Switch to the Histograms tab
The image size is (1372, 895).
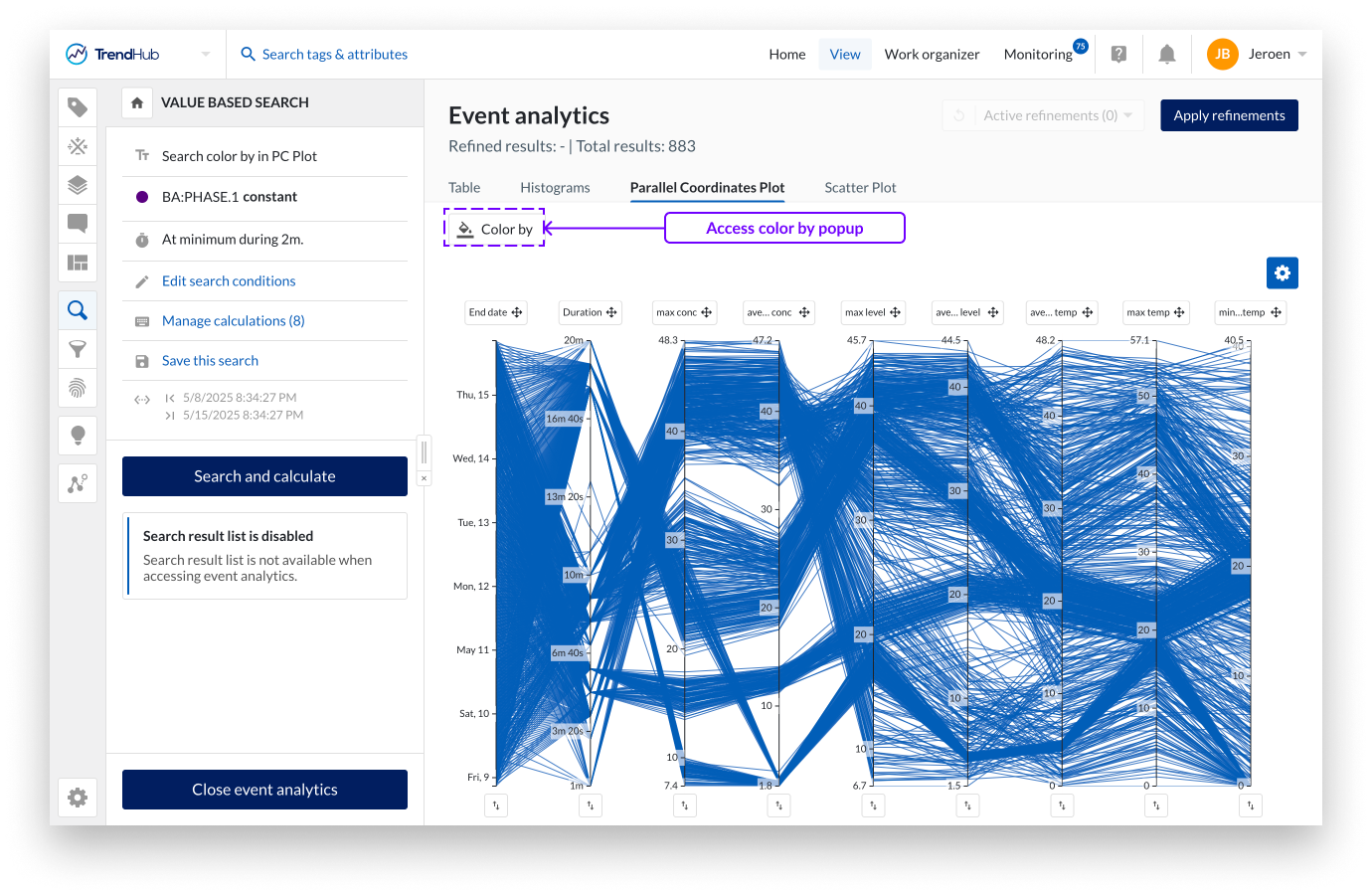[x=555, y=188]
